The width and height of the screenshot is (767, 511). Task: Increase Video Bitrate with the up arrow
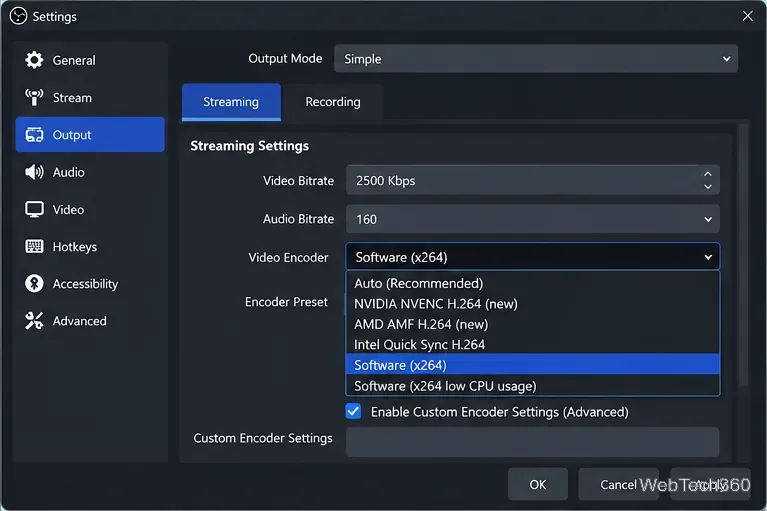pyautogui.click(x=707, y=174)
